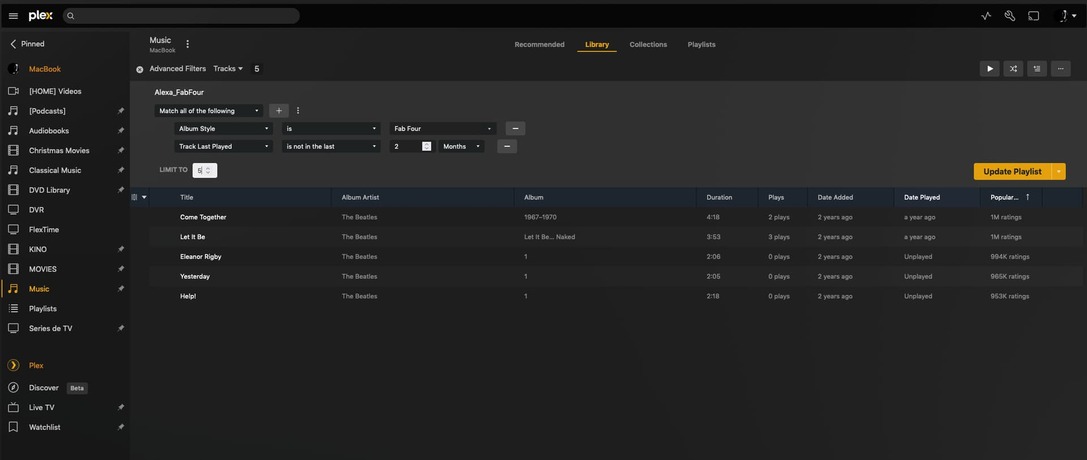Open 'Match all of the following' dropdown
The width and height of the screenshot is (1087, 460).
[x=209, y=111]
